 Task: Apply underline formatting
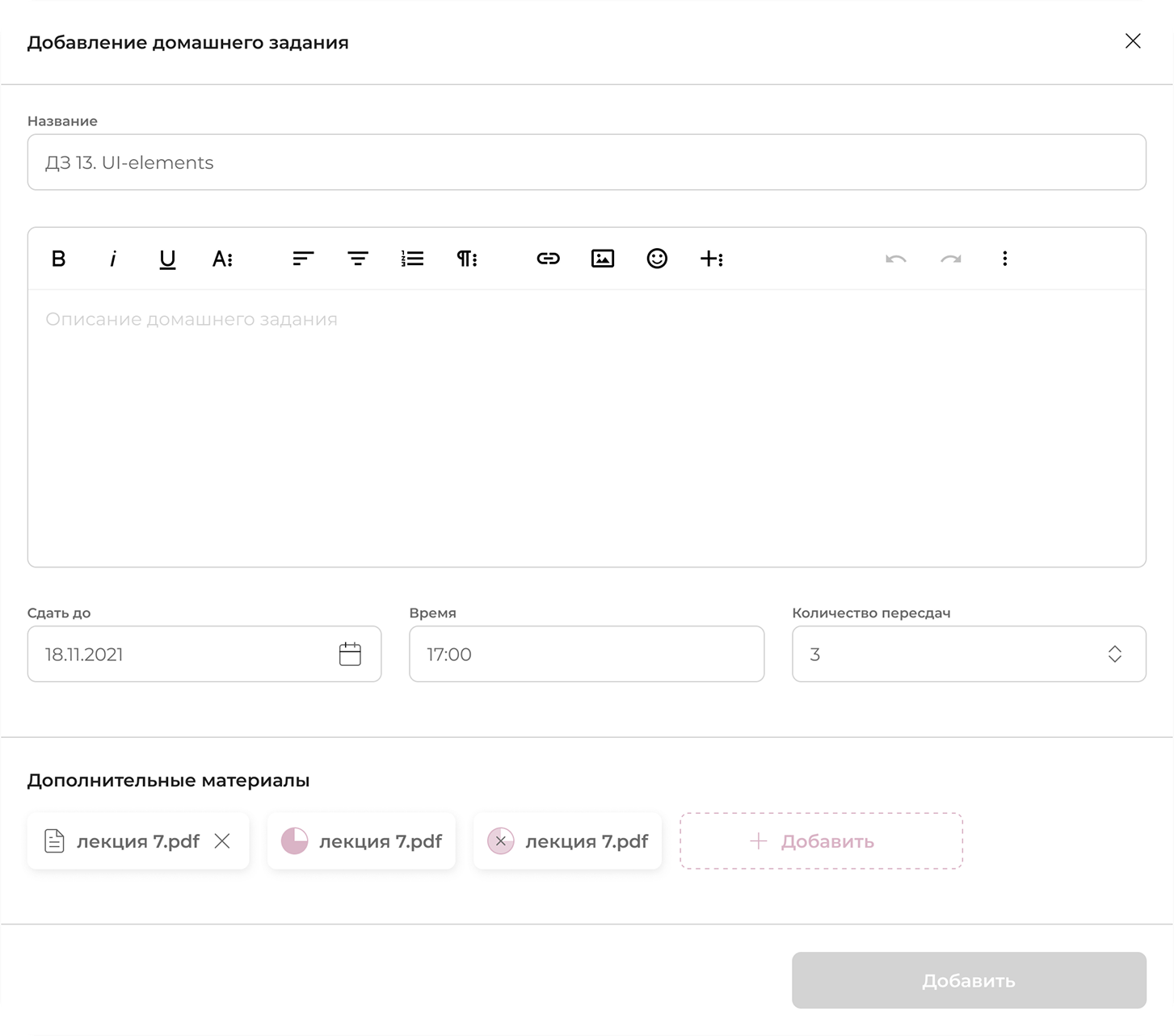click(x=167, y=259)
